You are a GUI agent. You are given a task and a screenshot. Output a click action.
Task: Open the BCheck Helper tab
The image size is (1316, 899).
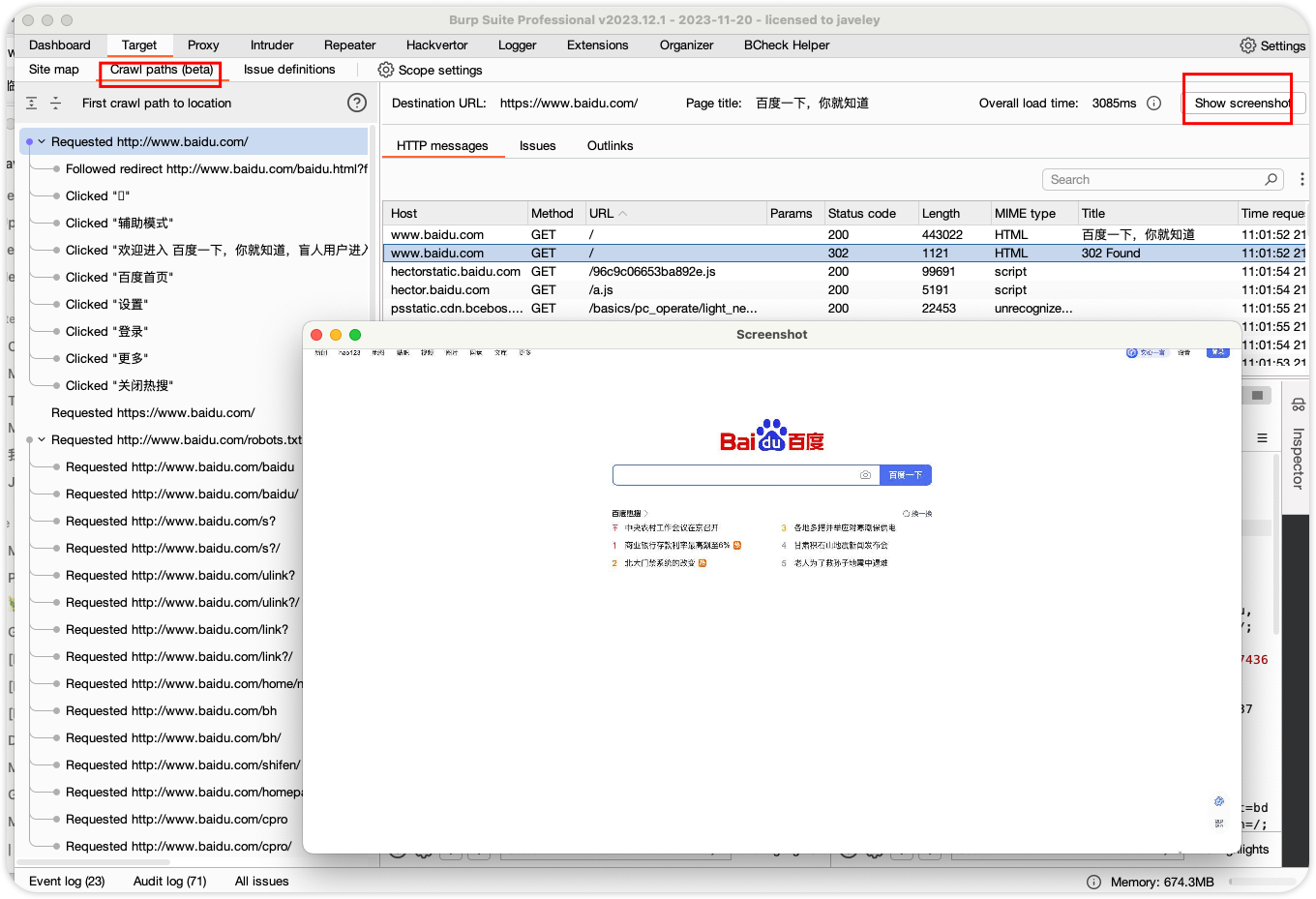(x=787, y=45)
